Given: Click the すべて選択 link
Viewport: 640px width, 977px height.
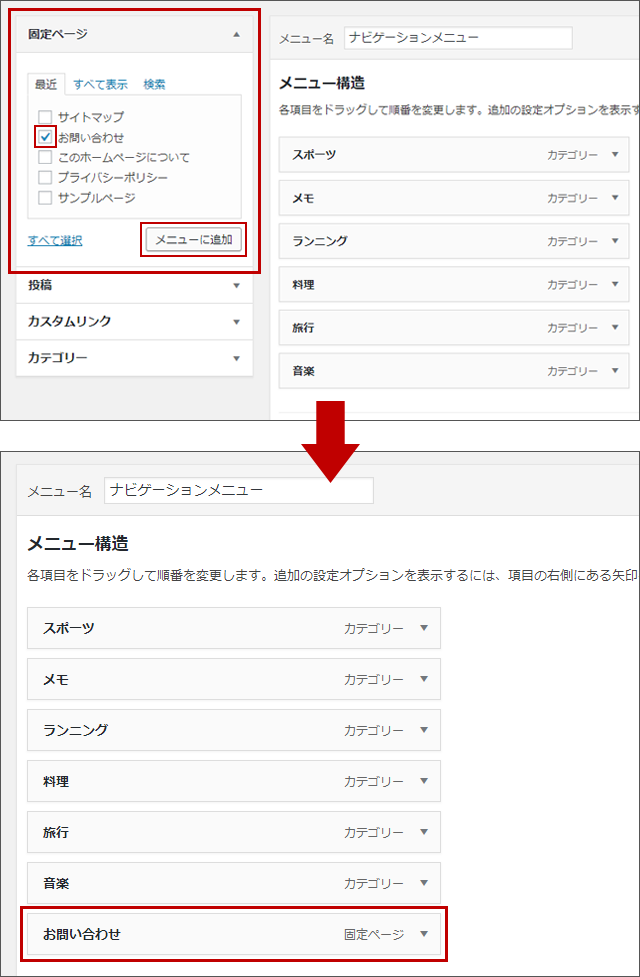Looking at the screenshot, I should (55, 240).
